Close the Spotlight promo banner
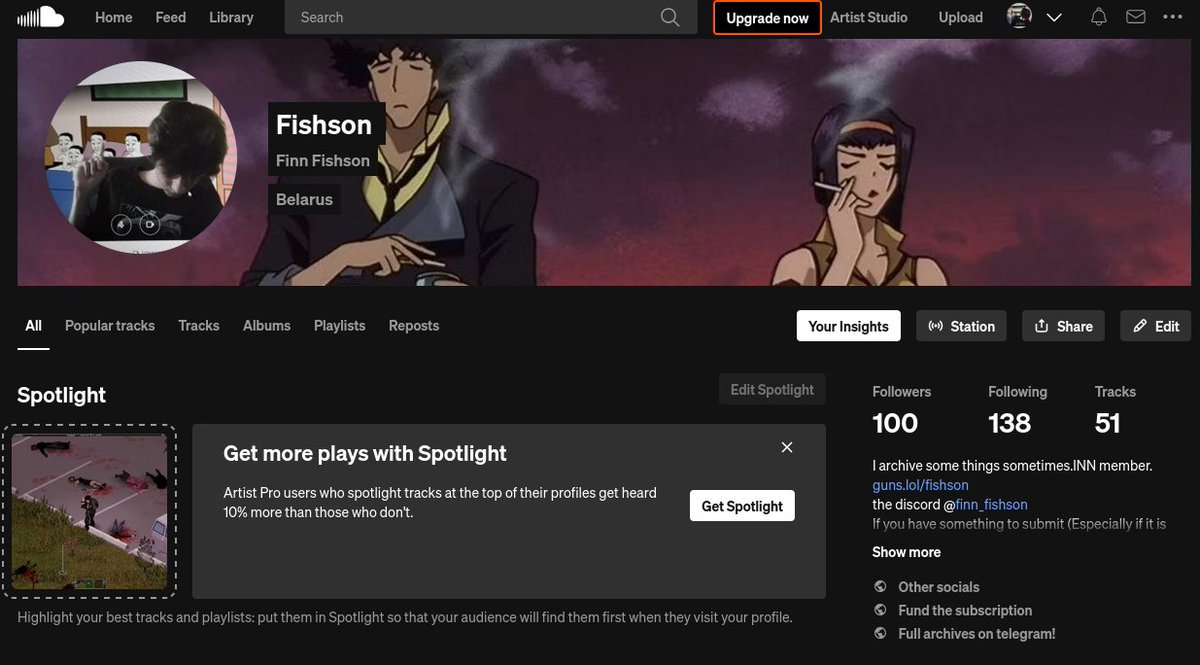The image size is (1200, 665). click(787, 447)
